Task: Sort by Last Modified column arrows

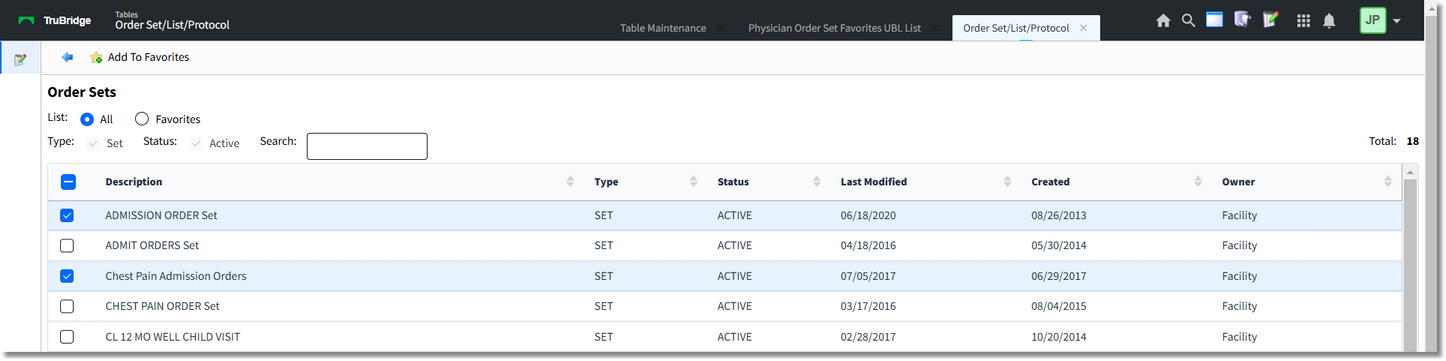Action: click(1007, 182)
